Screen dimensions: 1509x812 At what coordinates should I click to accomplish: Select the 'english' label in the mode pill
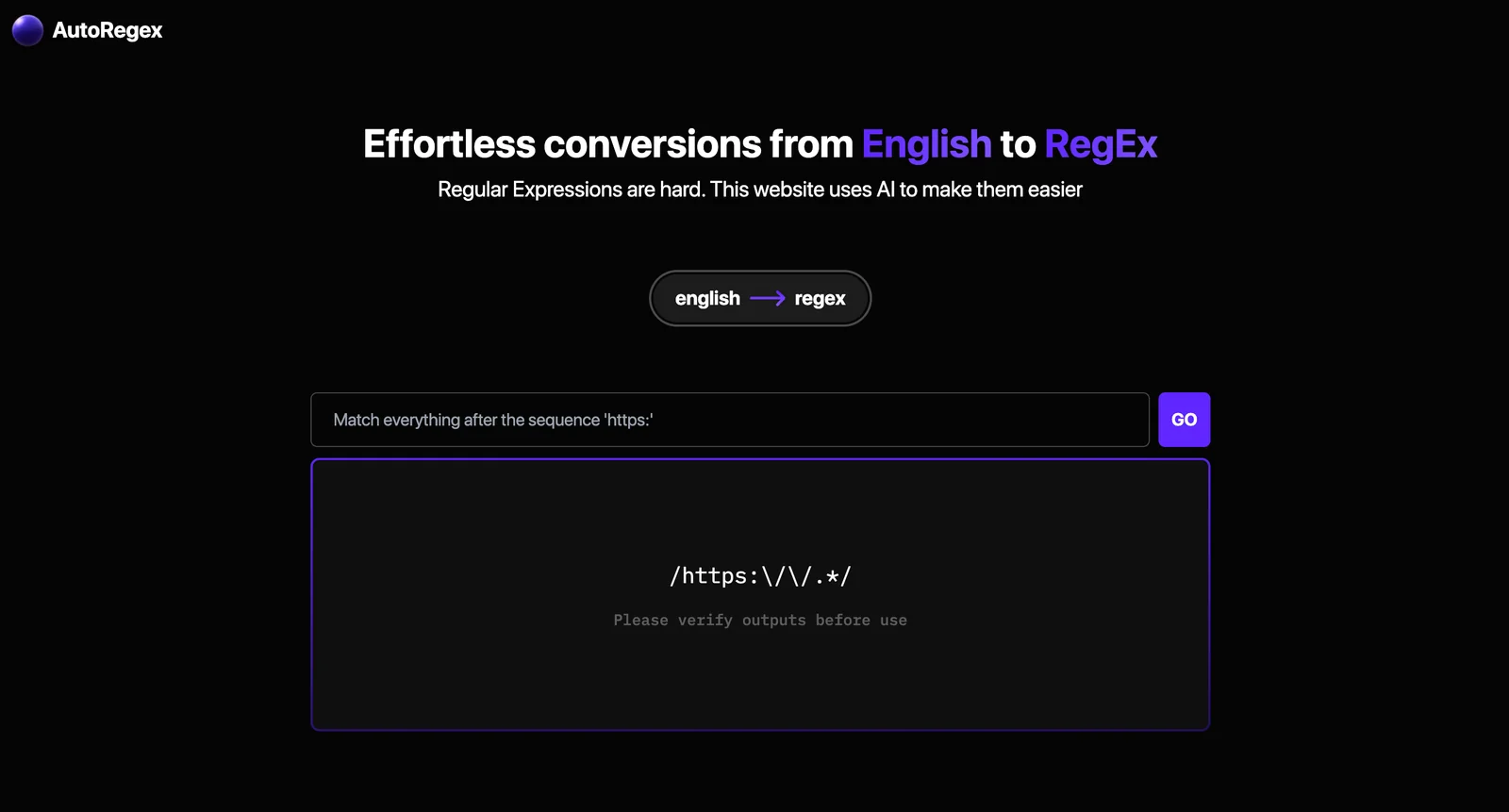pos(707,299)
